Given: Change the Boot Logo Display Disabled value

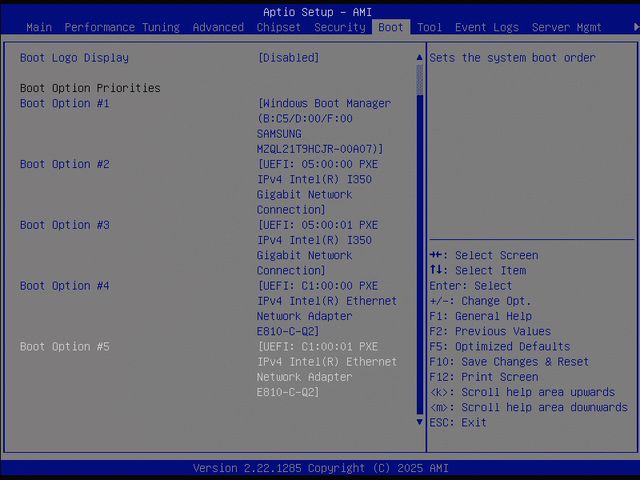Looking at the screenshot, I should (288, 58).
